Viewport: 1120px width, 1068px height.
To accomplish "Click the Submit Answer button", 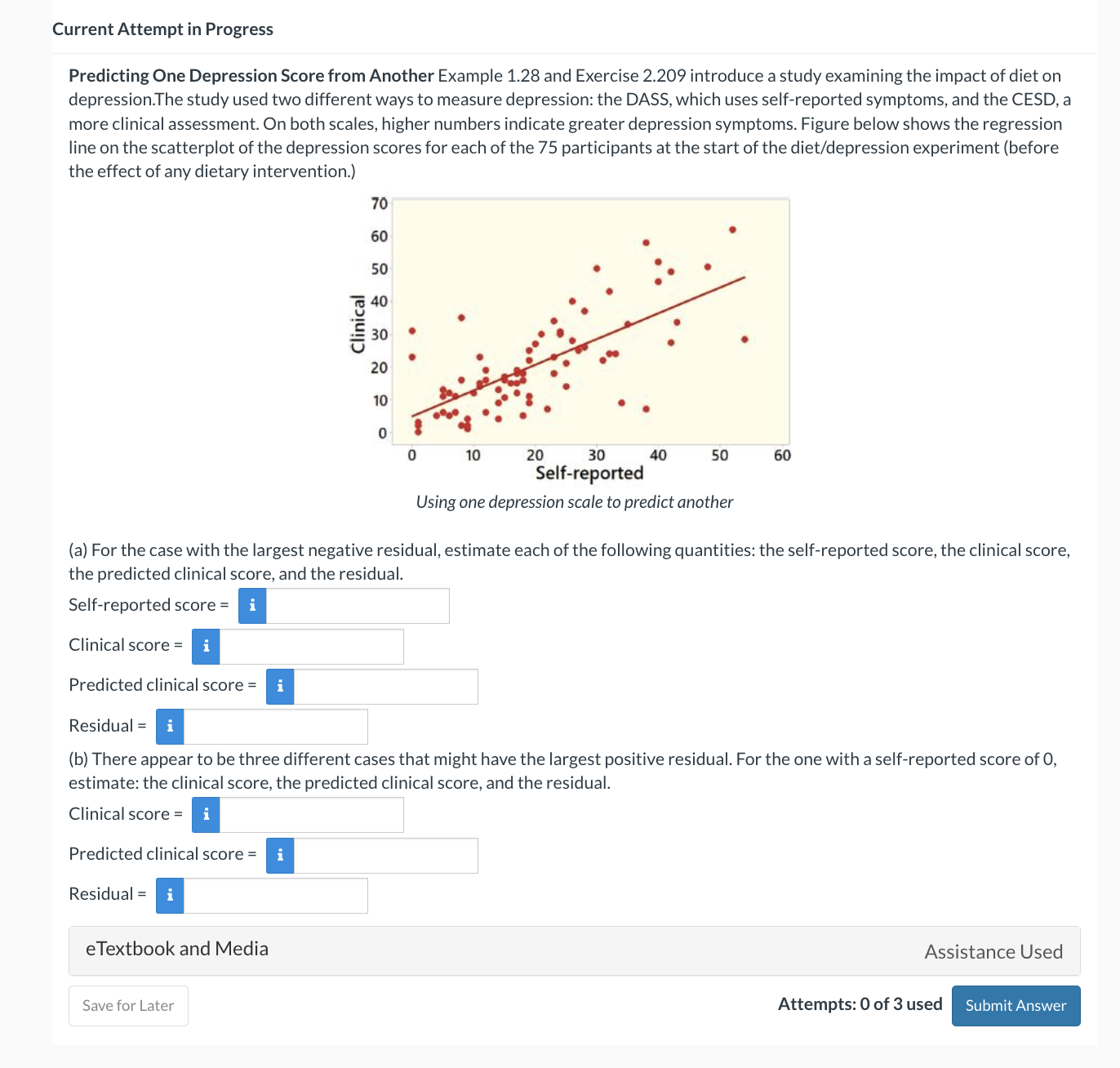I will tap(1015, 1006).
